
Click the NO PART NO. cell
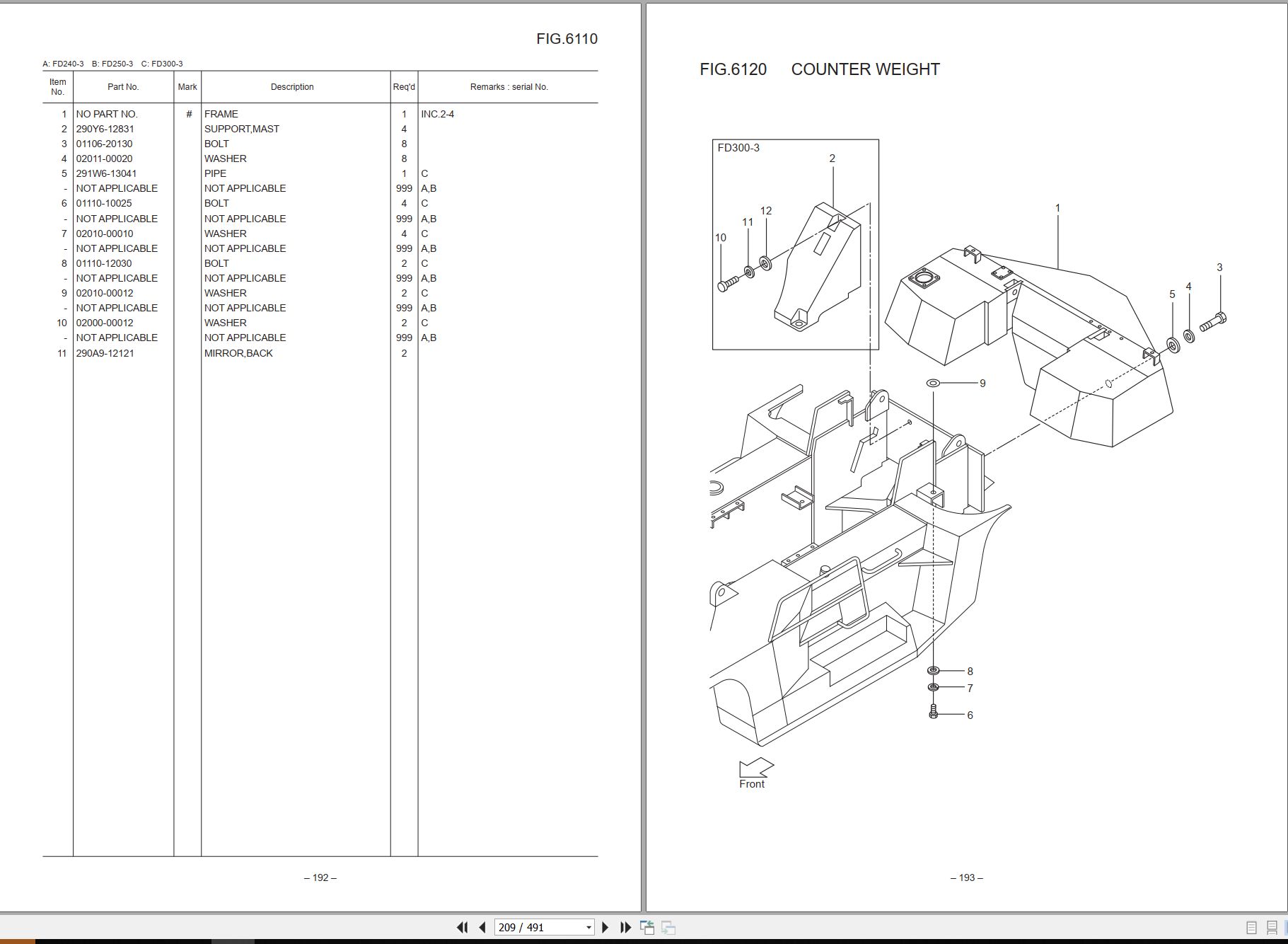pyautogui.click(x=107, y=114)
